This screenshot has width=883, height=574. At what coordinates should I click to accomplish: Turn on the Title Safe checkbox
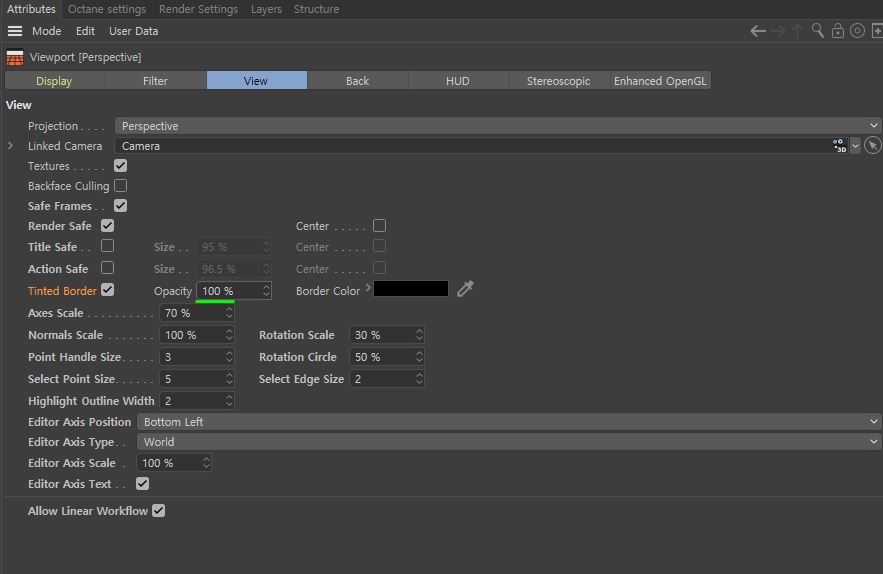108,246
